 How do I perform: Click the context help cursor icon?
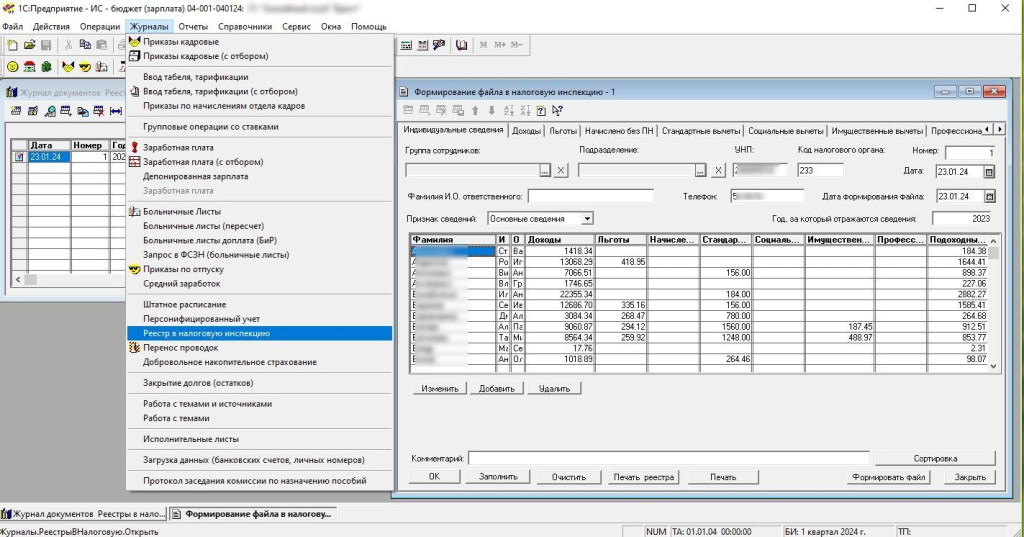[557, 110]
